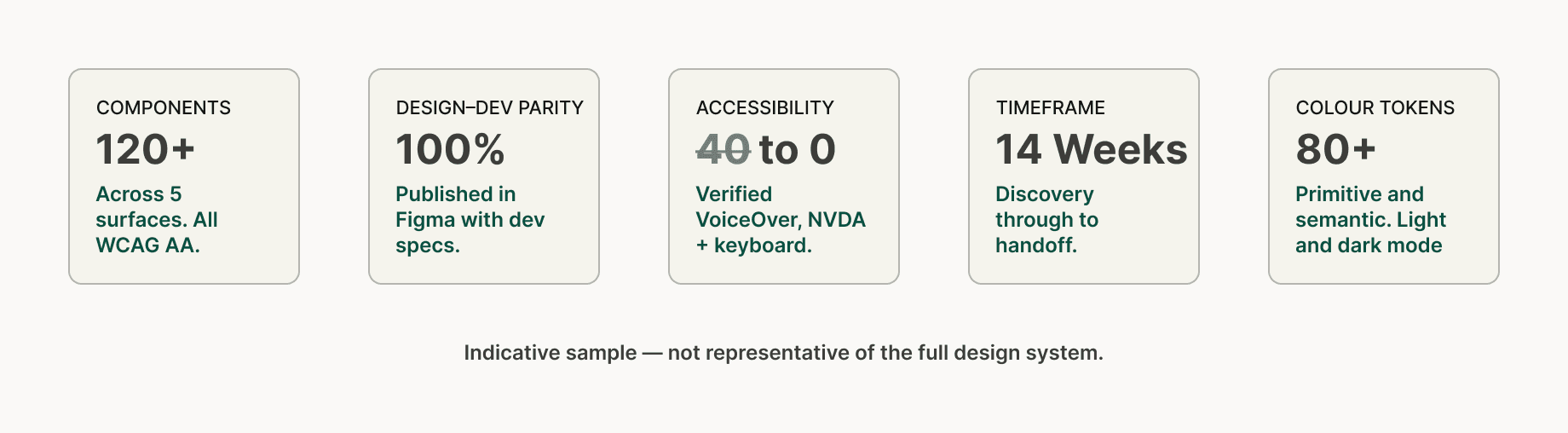
Task: Select the 100% figure
Action: [450, 149]
